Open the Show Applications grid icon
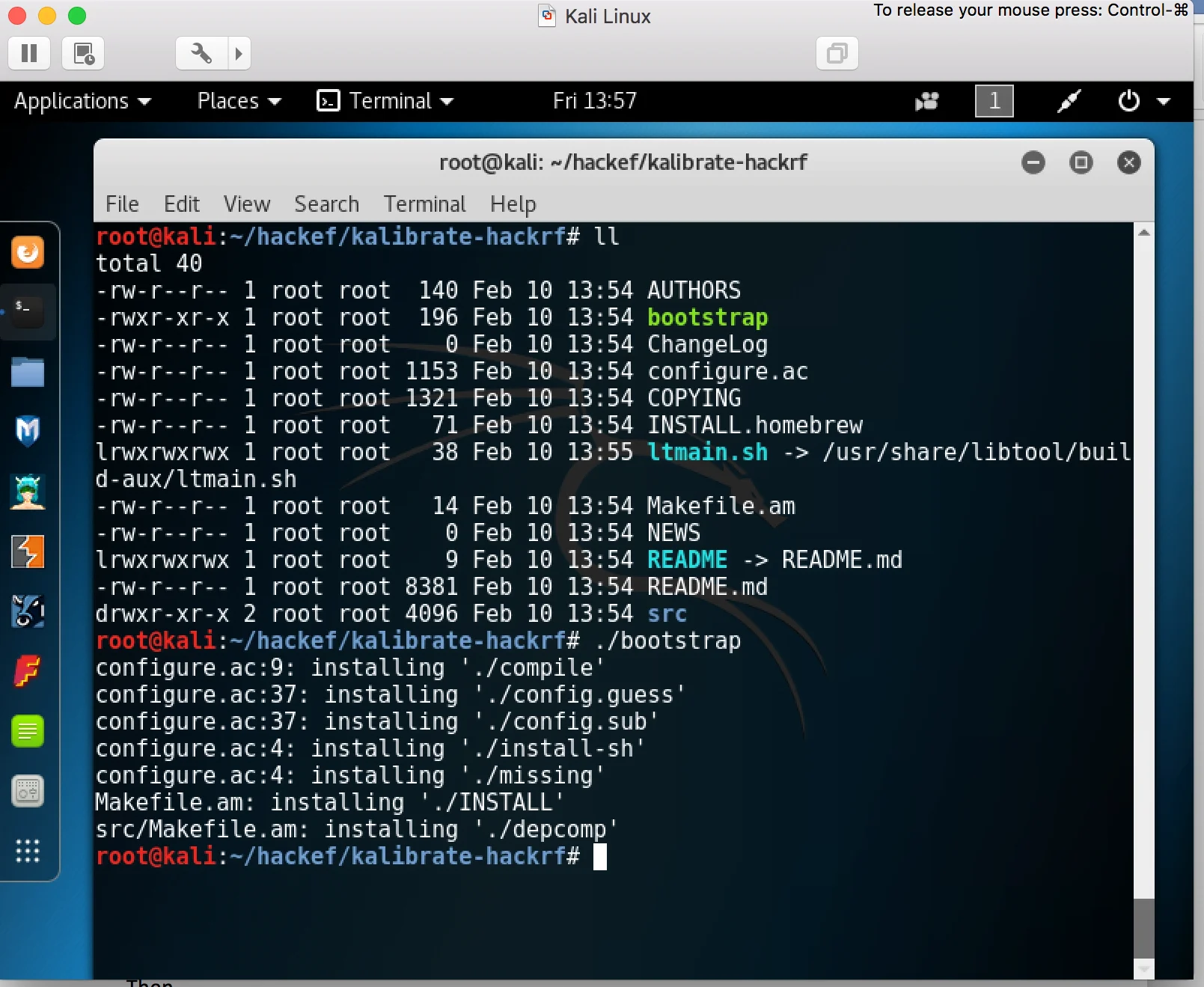The image size is (1204, 987). click(x=28, y=852)
